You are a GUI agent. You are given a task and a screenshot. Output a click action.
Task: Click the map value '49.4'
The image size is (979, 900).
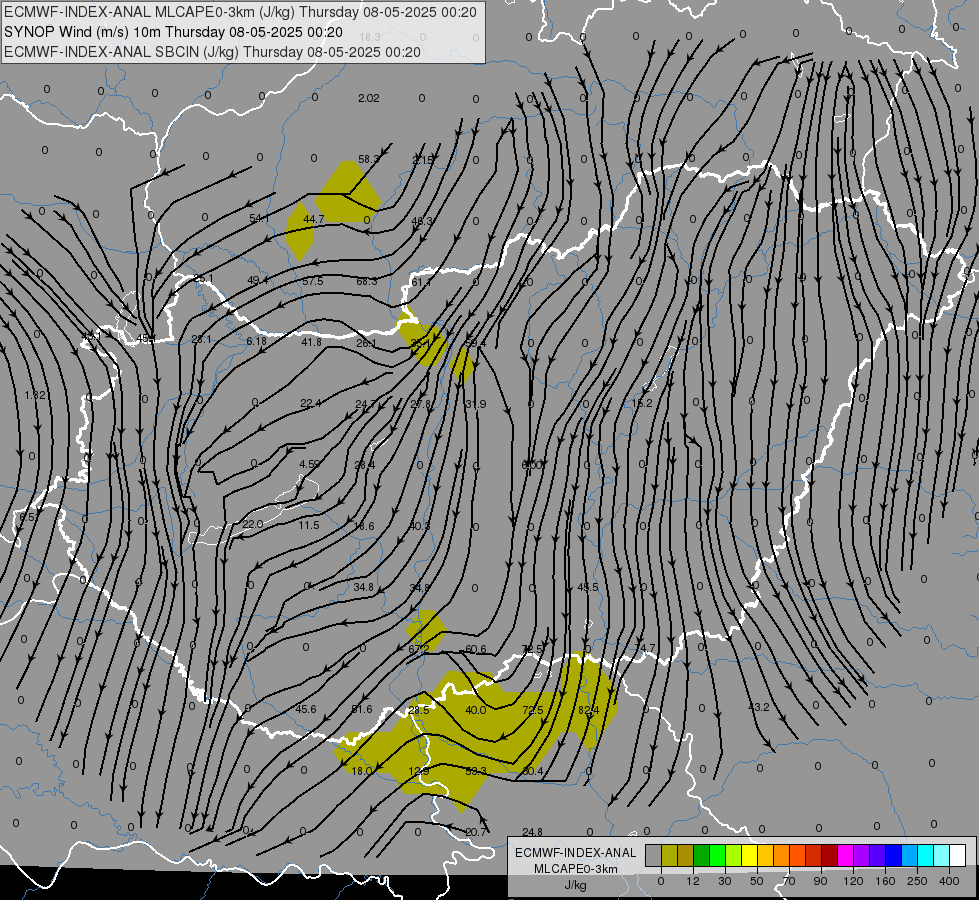258,280
